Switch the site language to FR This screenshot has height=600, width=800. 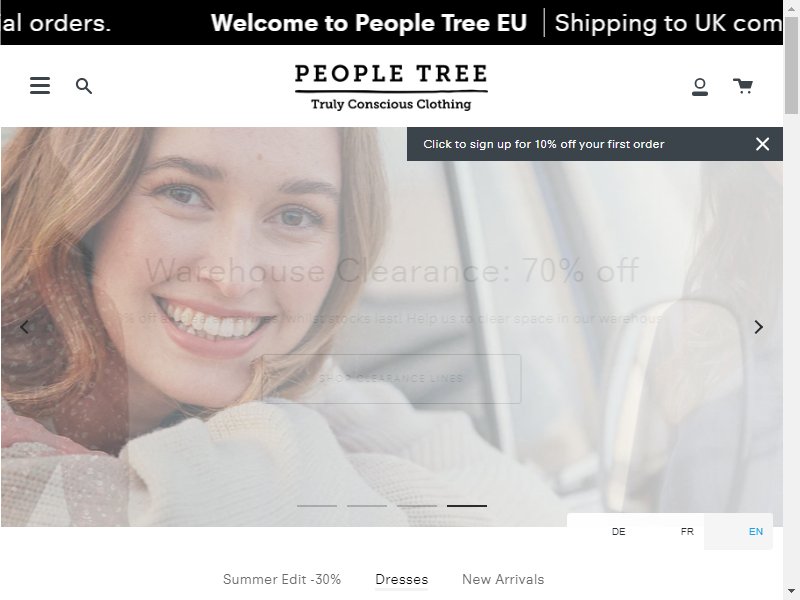687,532
